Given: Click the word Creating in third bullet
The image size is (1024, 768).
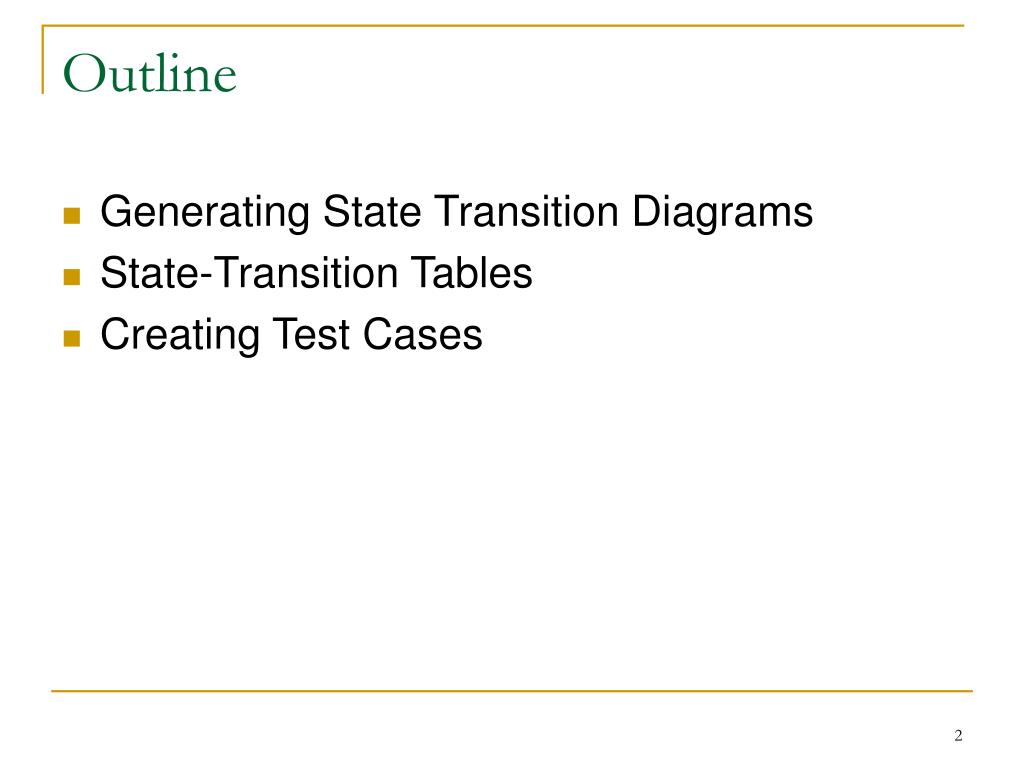Looking at the screenshot, I should click(x=180, y=336).
